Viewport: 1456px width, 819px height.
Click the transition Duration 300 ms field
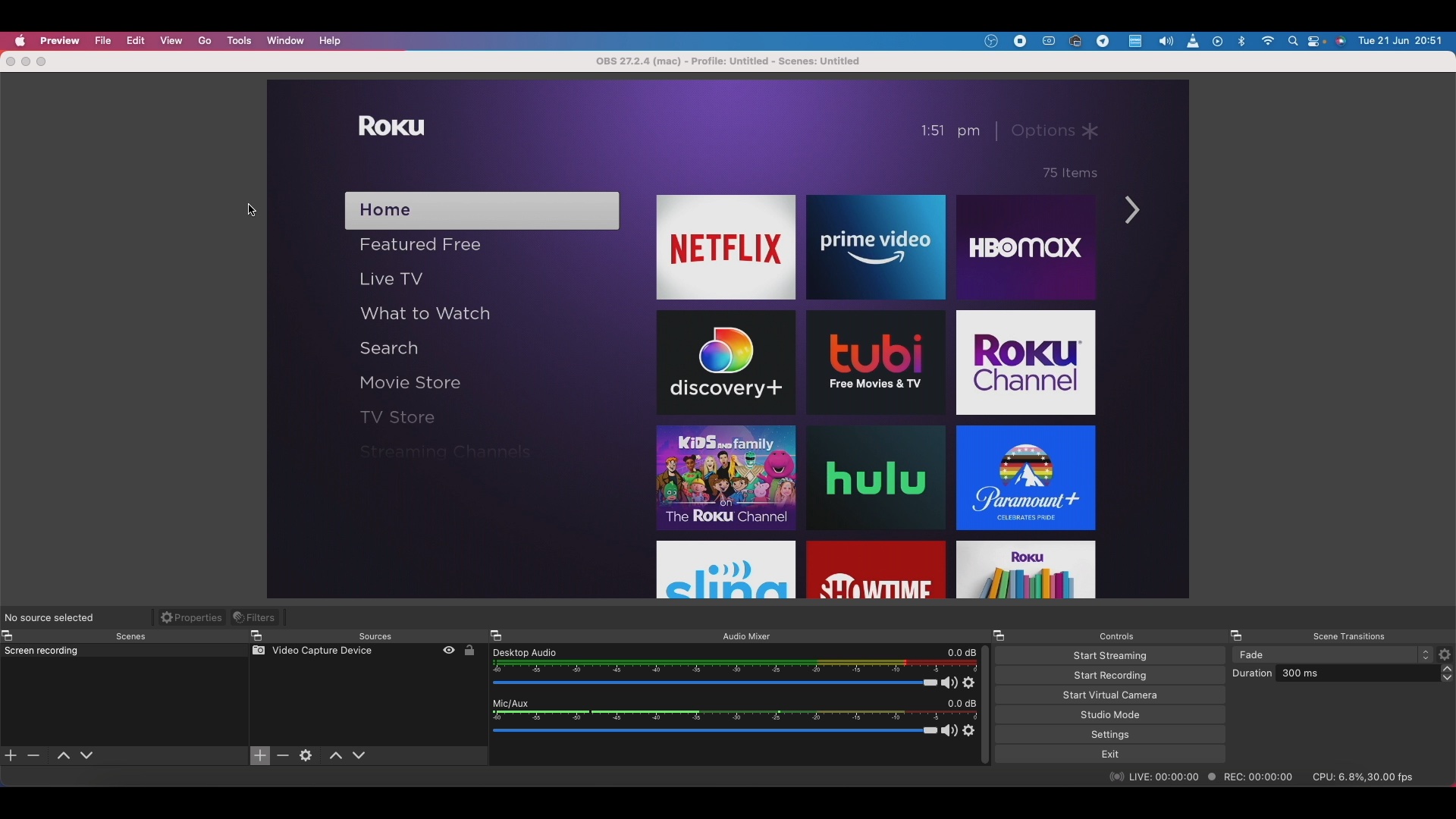click(x=1358, y=674)
